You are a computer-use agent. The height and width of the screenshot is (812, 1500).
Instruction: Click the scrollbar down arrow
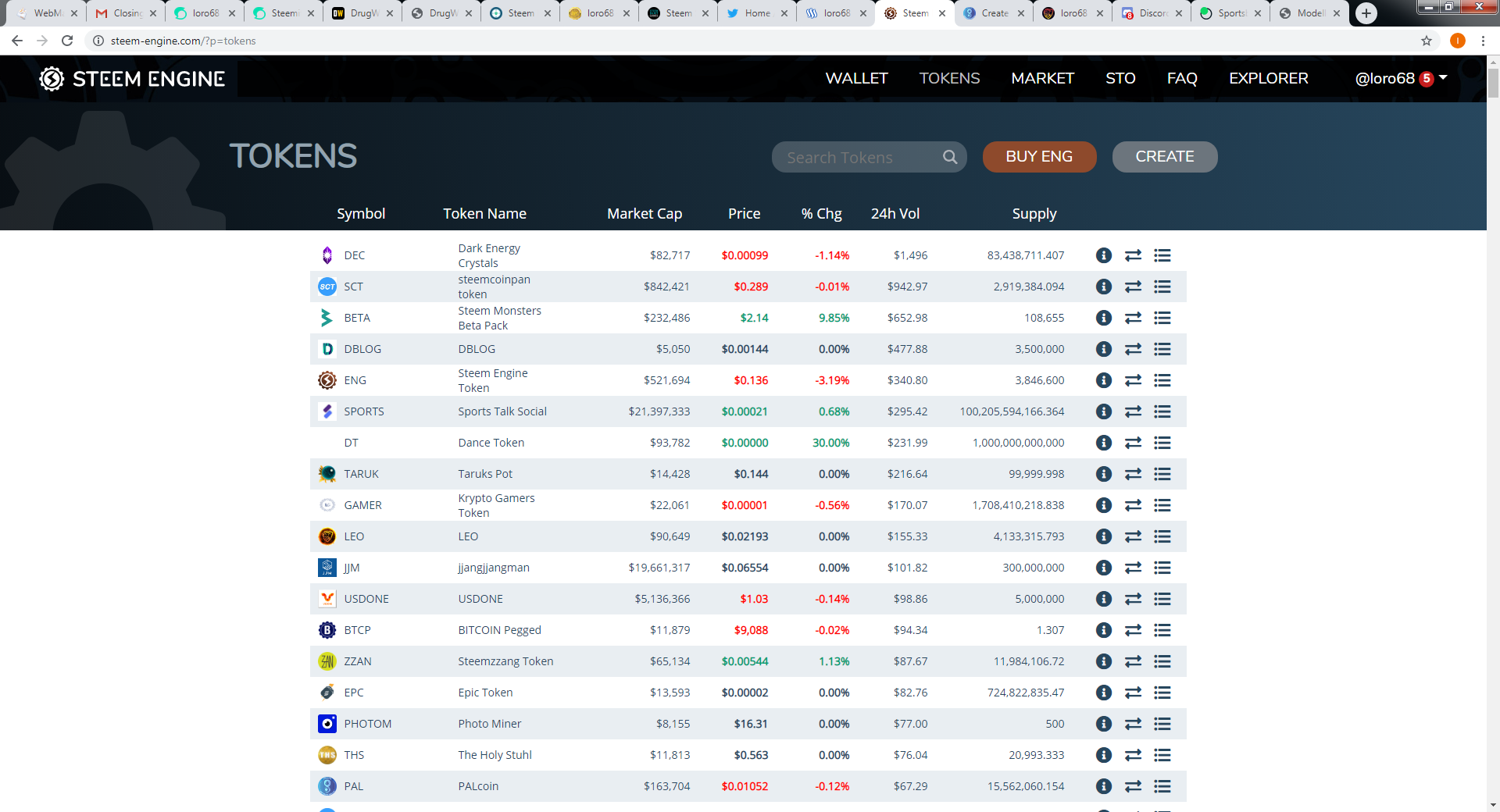1493,805
